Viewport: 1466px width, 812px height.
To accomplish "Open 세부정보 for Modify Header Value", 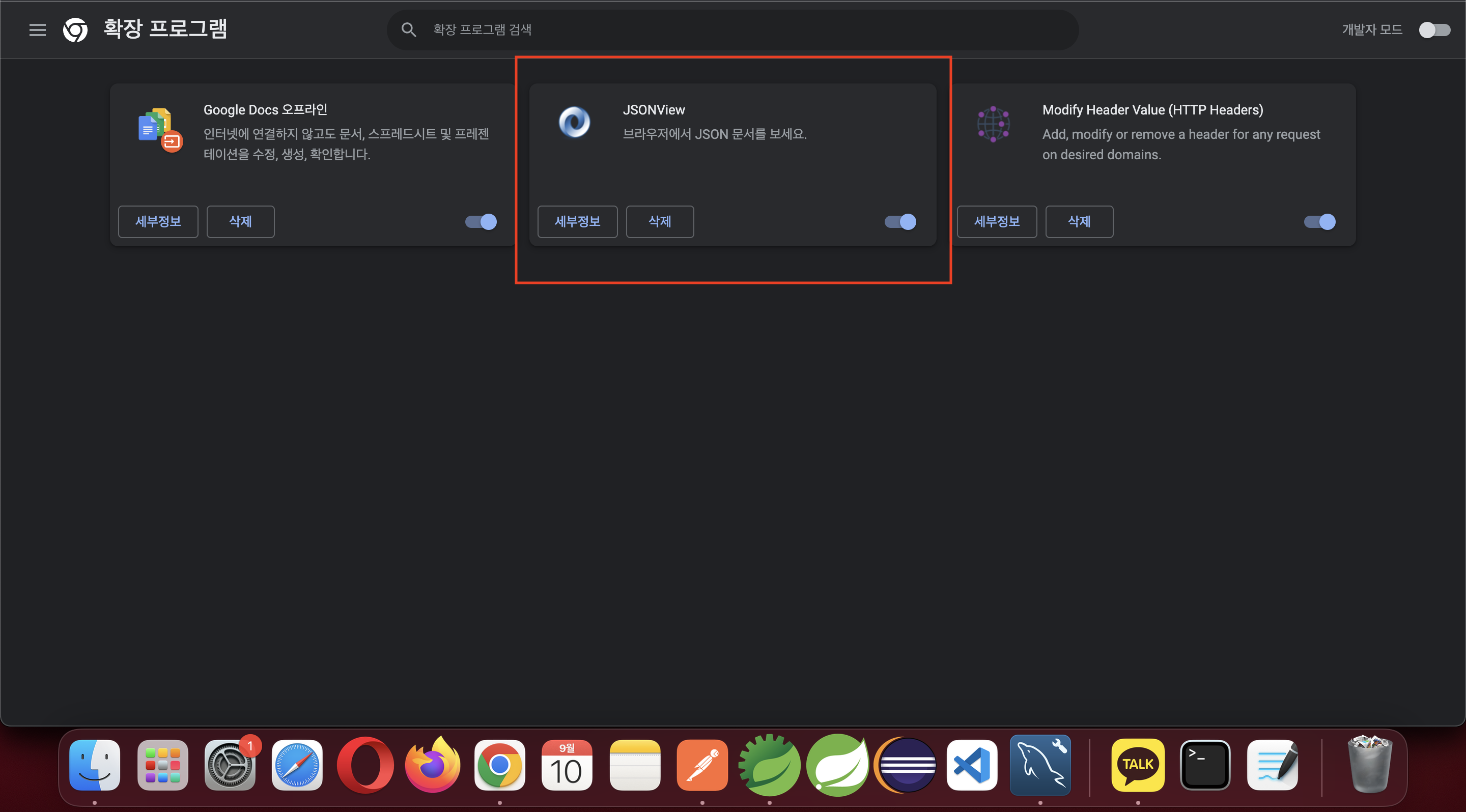I will click(x=997, y=222).
